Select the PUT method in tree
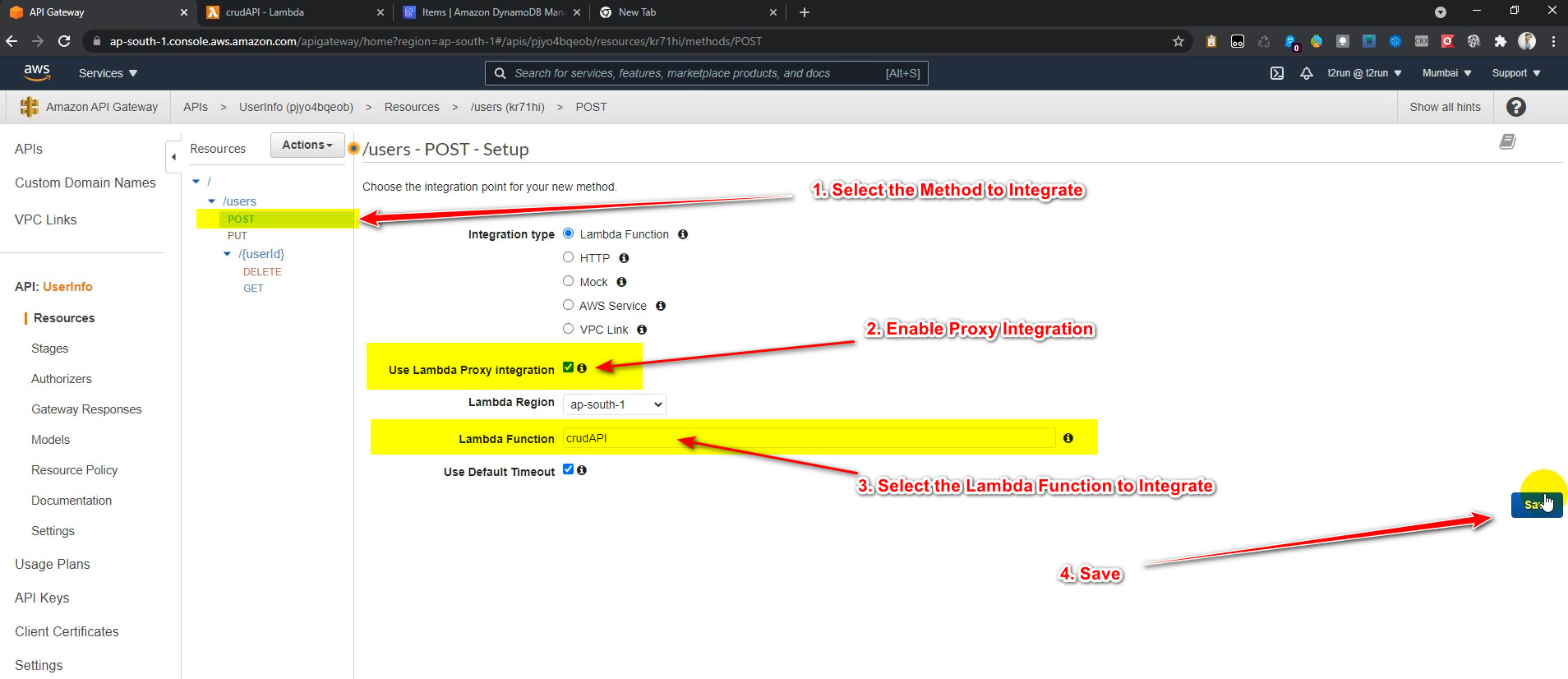The image size is (1568, 679). [x=238, y=236]
